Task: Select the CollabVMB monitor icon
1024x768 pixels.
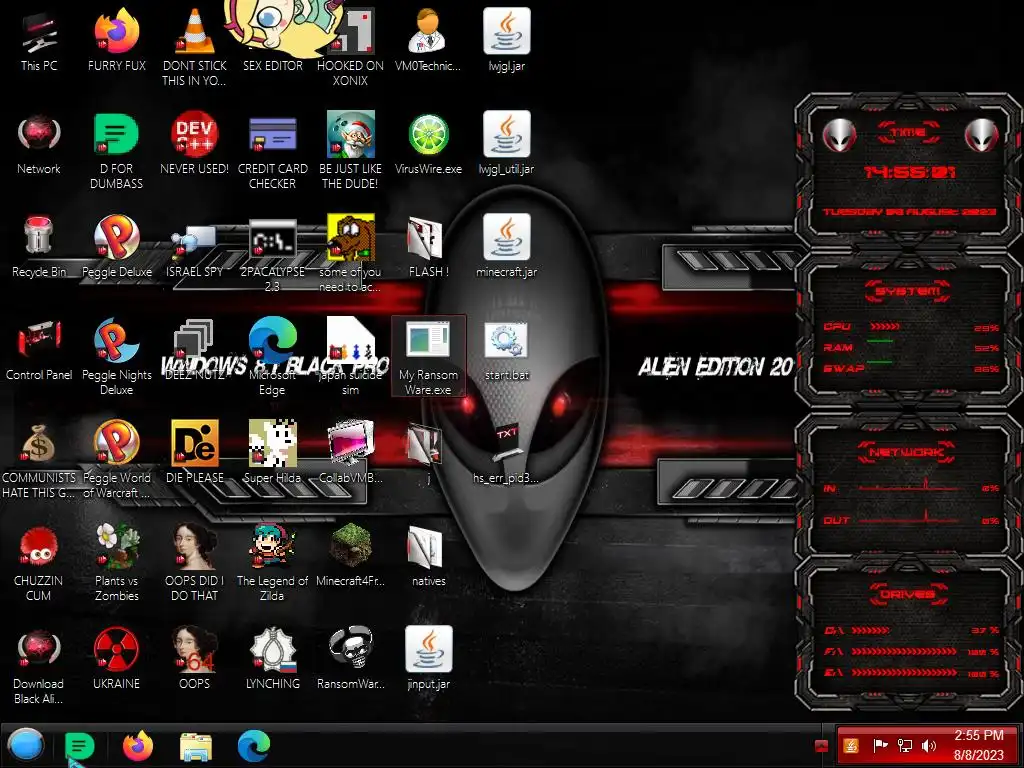Action: (x=351, y=453)
